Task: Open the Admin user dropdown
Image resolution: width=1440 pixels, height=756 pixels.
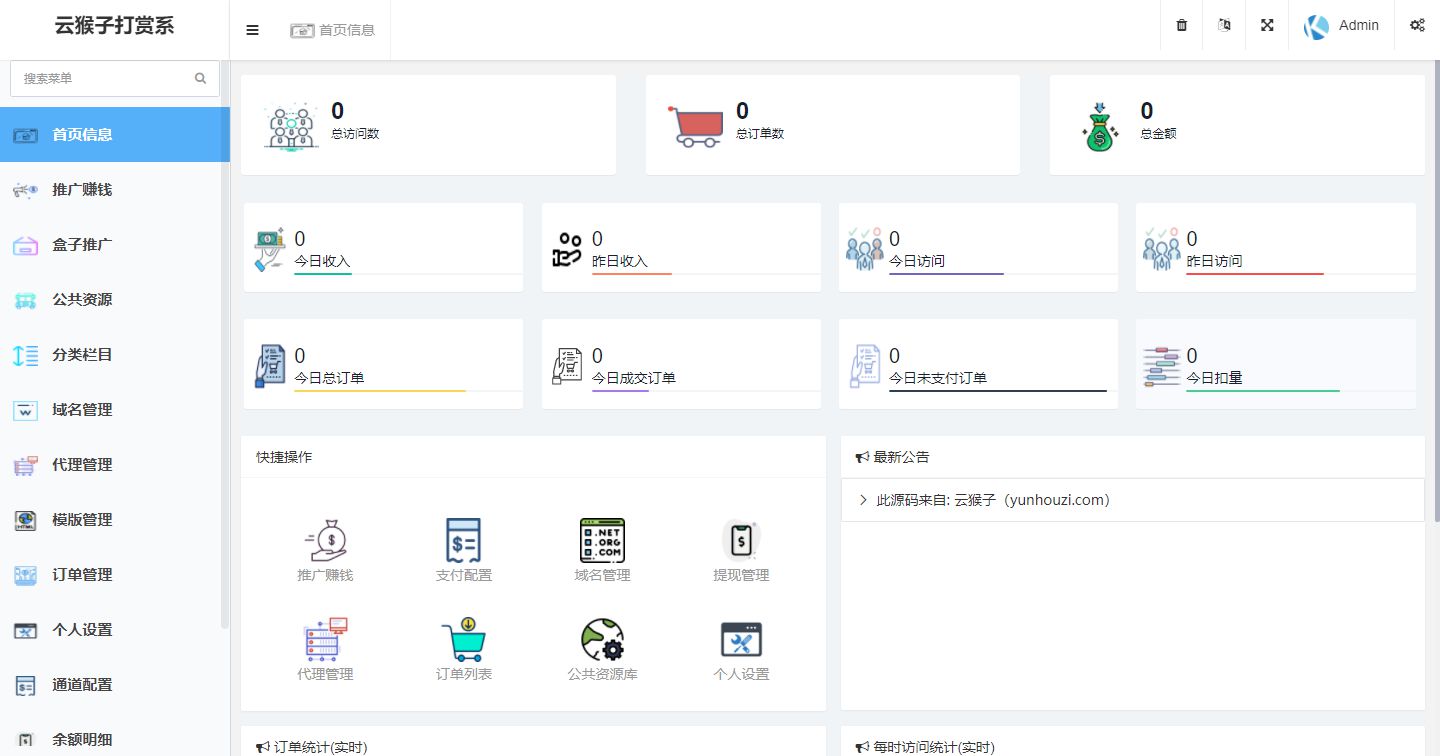Action: coord(1343,26)
